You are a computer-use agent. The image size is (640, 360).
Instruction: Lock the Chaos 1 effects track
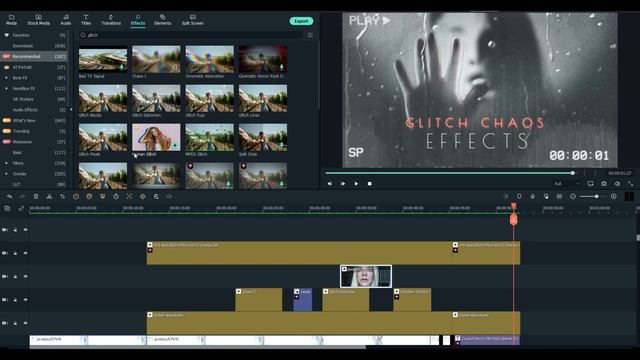(x=15, y=300)
